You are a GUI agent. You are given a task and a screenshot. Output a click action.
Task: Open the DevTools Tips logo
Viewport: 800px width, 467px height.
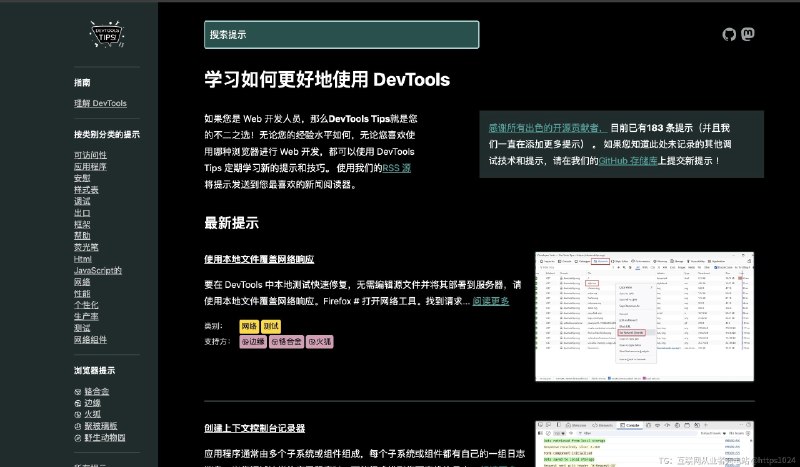(107, 34)
